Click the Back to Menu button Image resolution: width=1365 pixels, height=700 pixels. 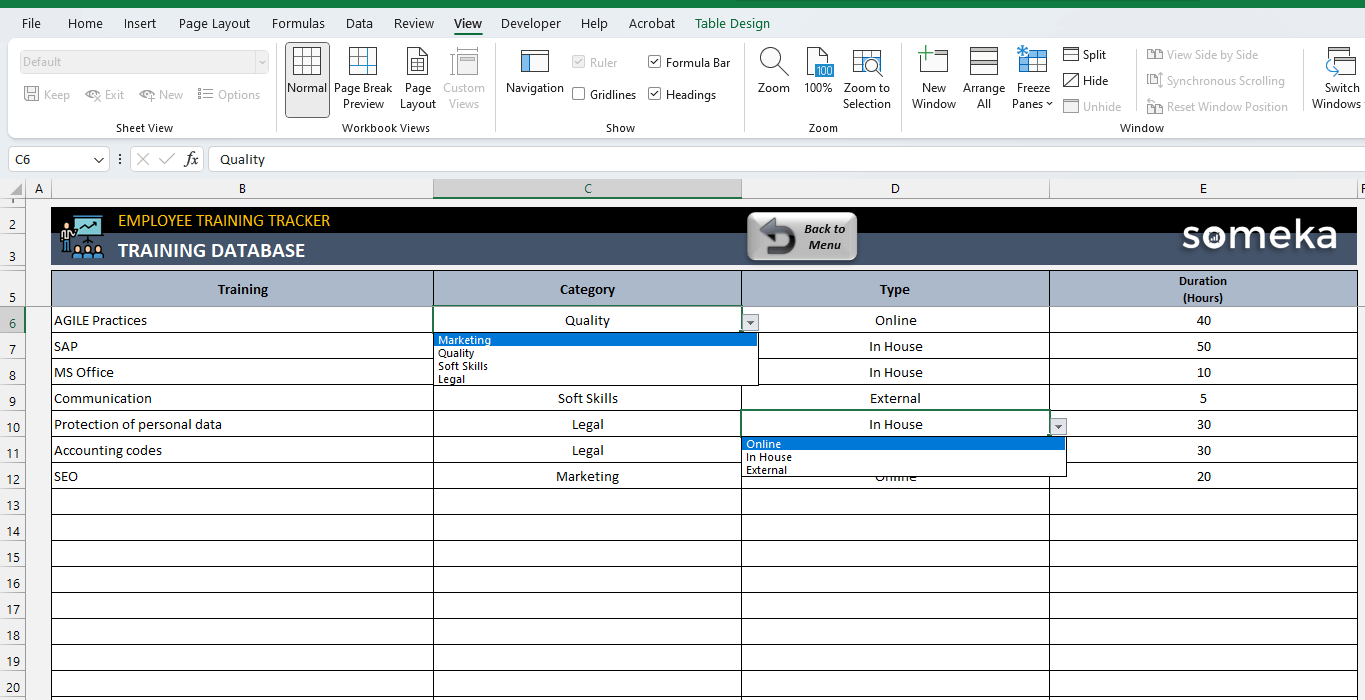802,236
